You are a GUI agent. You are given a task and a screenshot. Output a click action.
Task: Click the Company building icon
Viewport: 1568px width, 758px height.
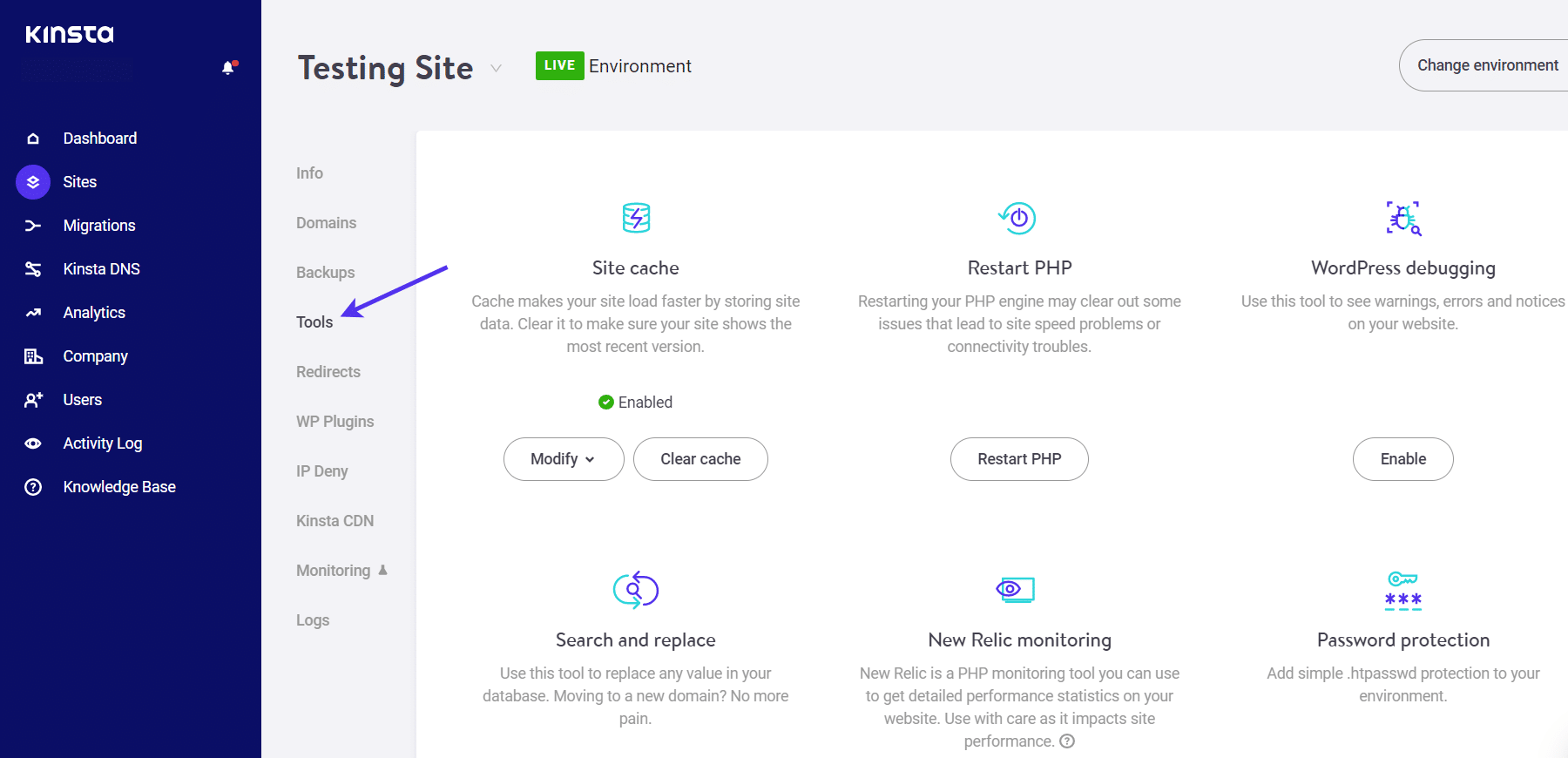tap(33, 356)
